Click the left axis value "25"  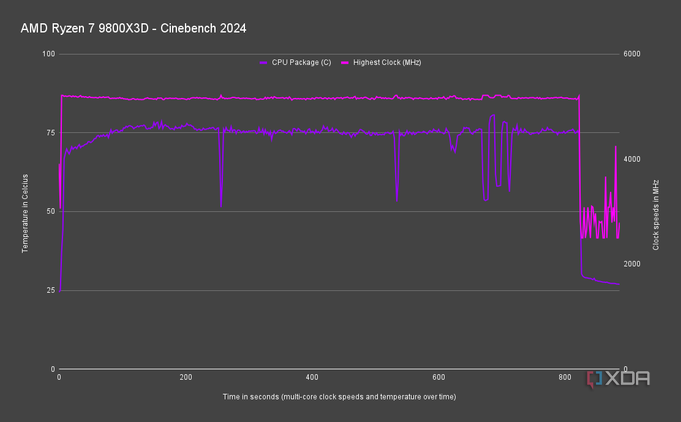pyautogui.click(x=51, y=290)
